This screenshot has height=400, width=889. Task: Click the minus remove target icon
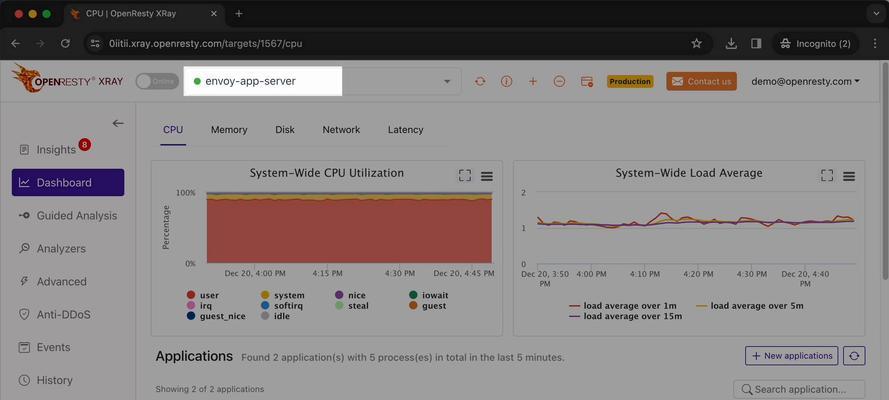coord(559,82)
